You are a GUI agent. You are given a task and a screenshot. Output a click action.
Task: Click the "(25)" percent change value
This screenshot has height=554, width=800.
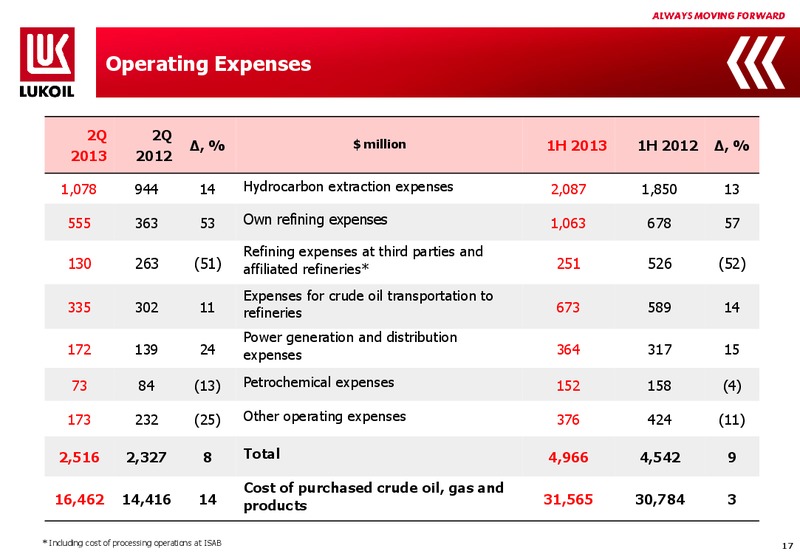pos(207,420)
